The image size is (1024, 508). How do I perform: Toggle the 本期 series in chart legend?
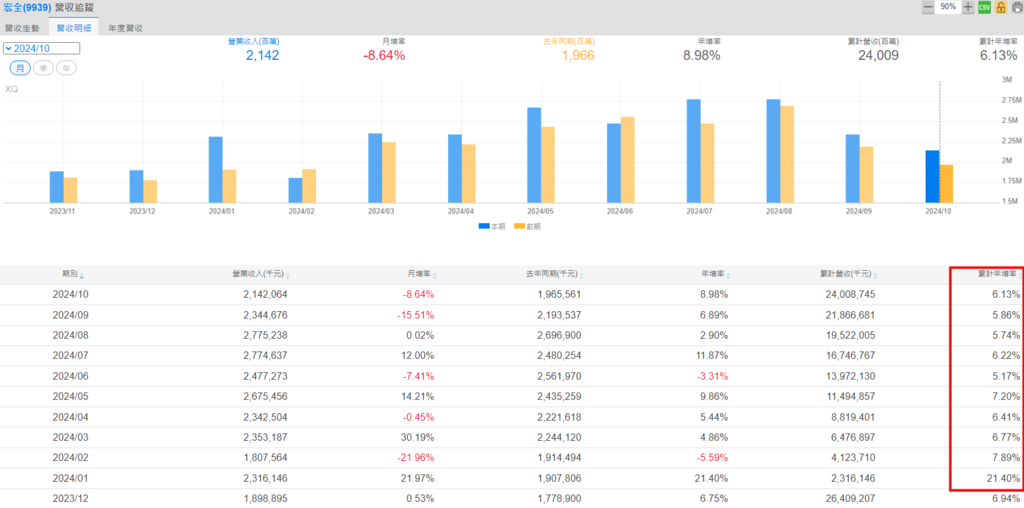pyautogui.click(x=490, y=226)
